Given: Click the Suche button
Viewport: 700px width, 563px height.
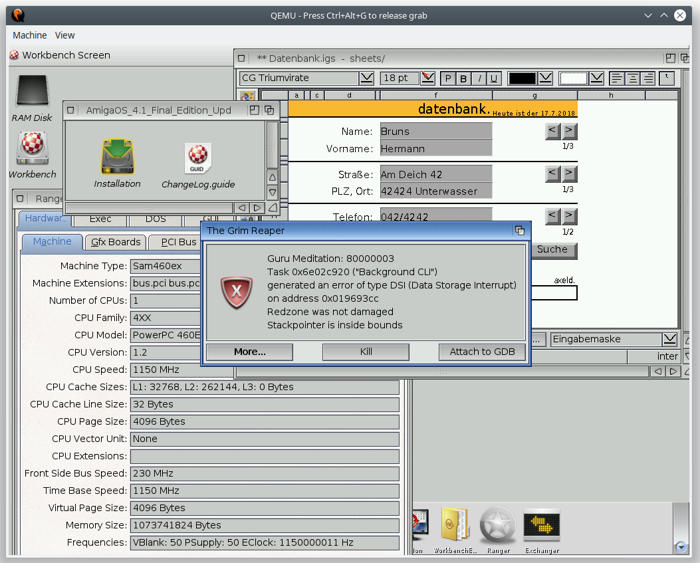Looking at the screenshot, I should click(x=552, y=250).
